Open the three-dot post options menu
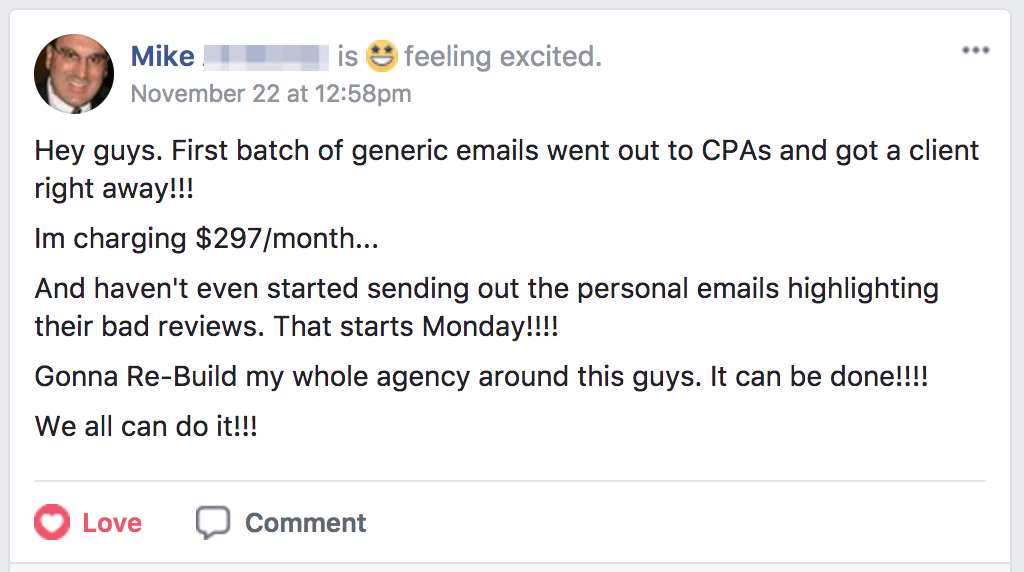Screen dimensions: 1024x572 click(x=976, y=50)
